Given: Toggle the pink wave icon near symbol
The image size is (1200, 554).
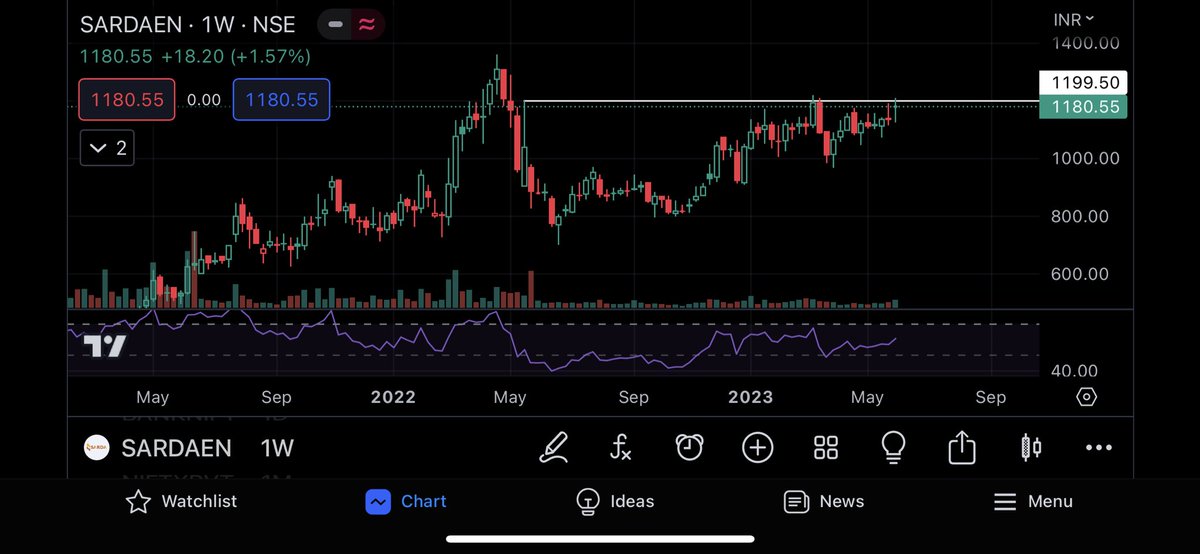Looking at the screenshot, I should click(x=367, y=24).
